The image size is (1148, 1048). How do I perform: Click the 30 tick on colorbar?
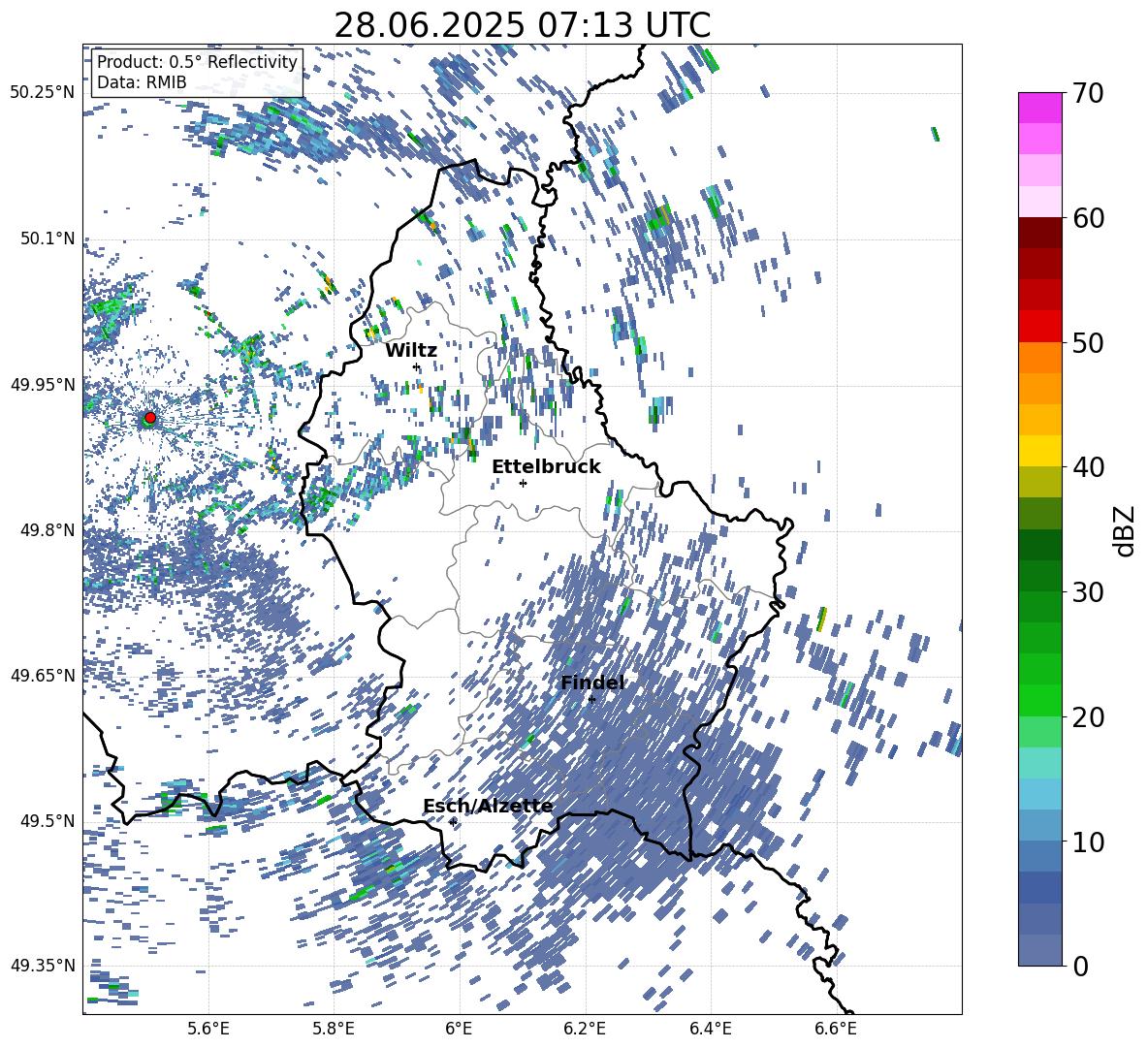[1088, 592]
